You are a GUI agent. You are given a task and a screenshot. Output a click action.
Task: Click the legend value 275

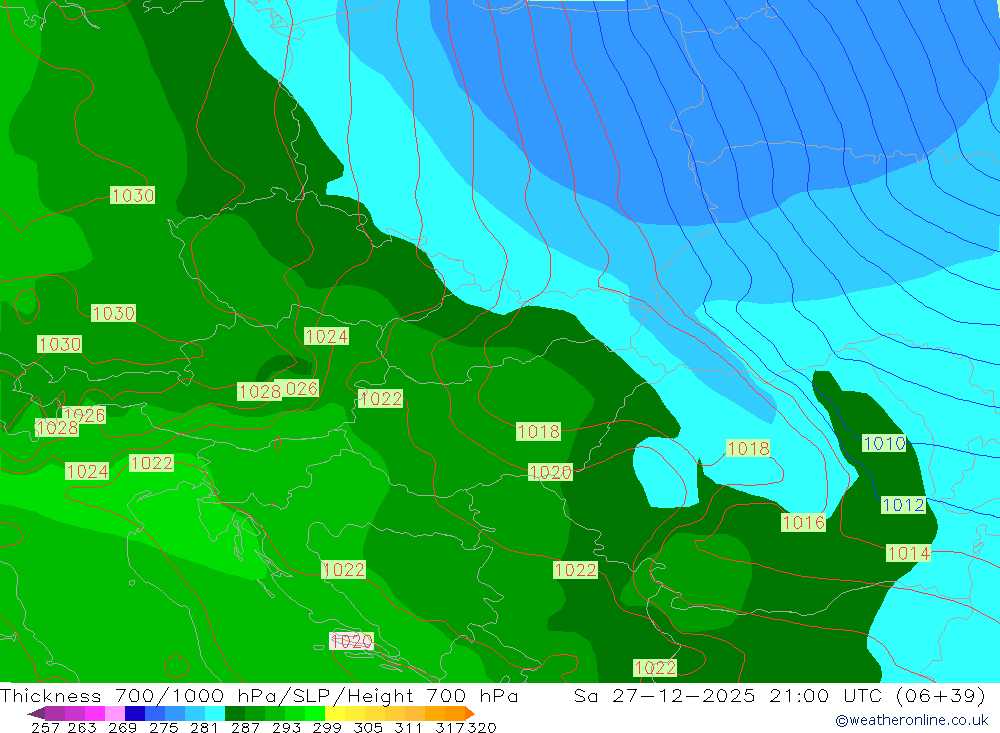(163, 727)
